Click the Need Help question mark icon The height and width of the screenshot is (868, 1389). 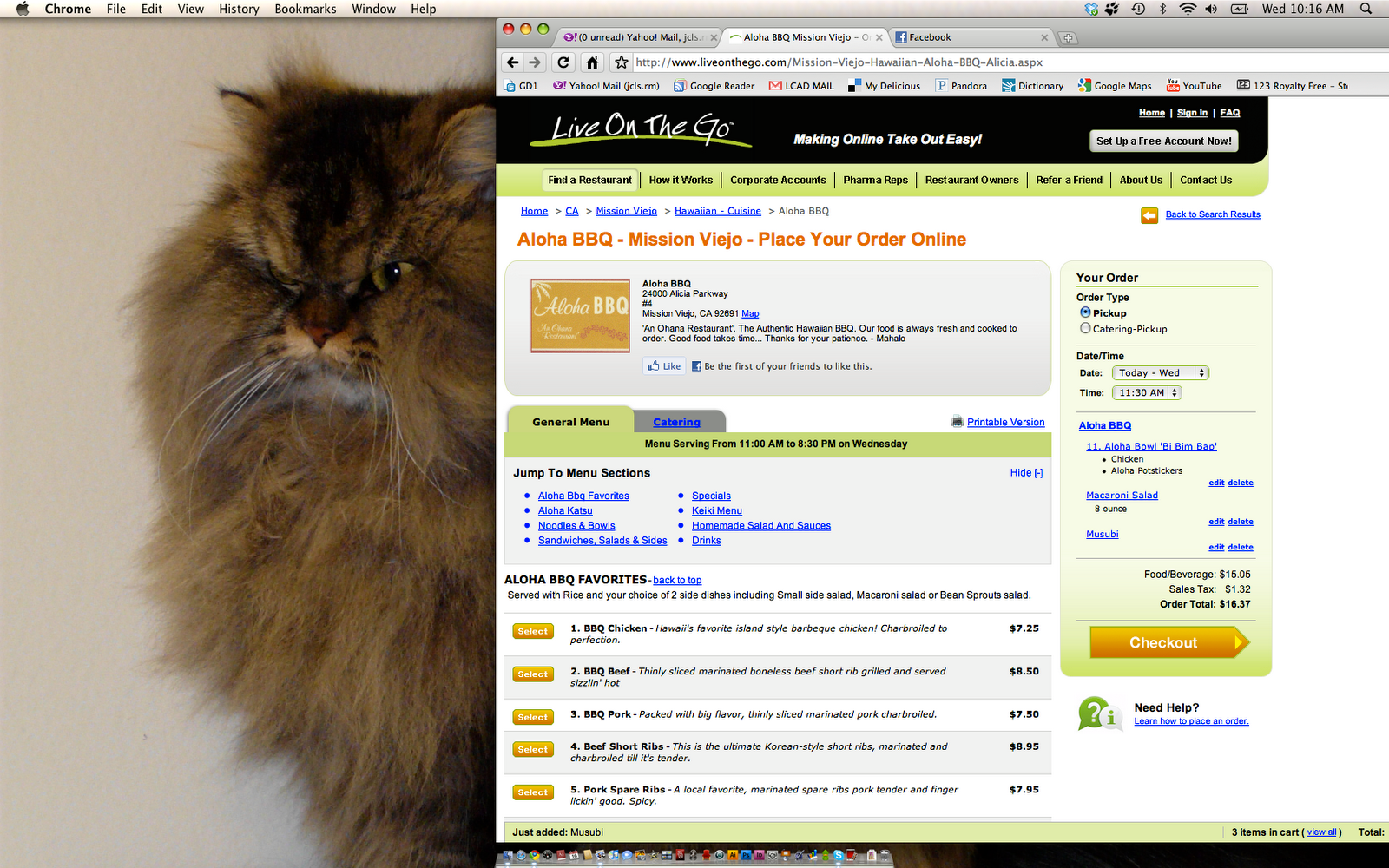(1099, 713)
